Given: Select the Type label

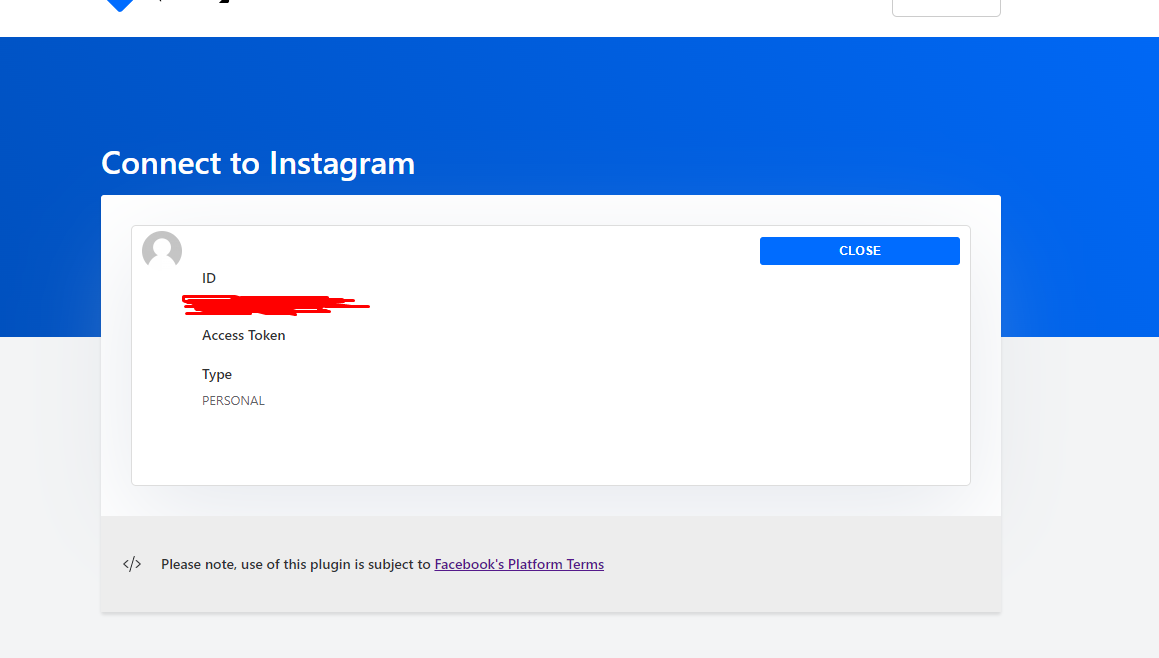Looking at the screenshot, I should pos(217,375).
